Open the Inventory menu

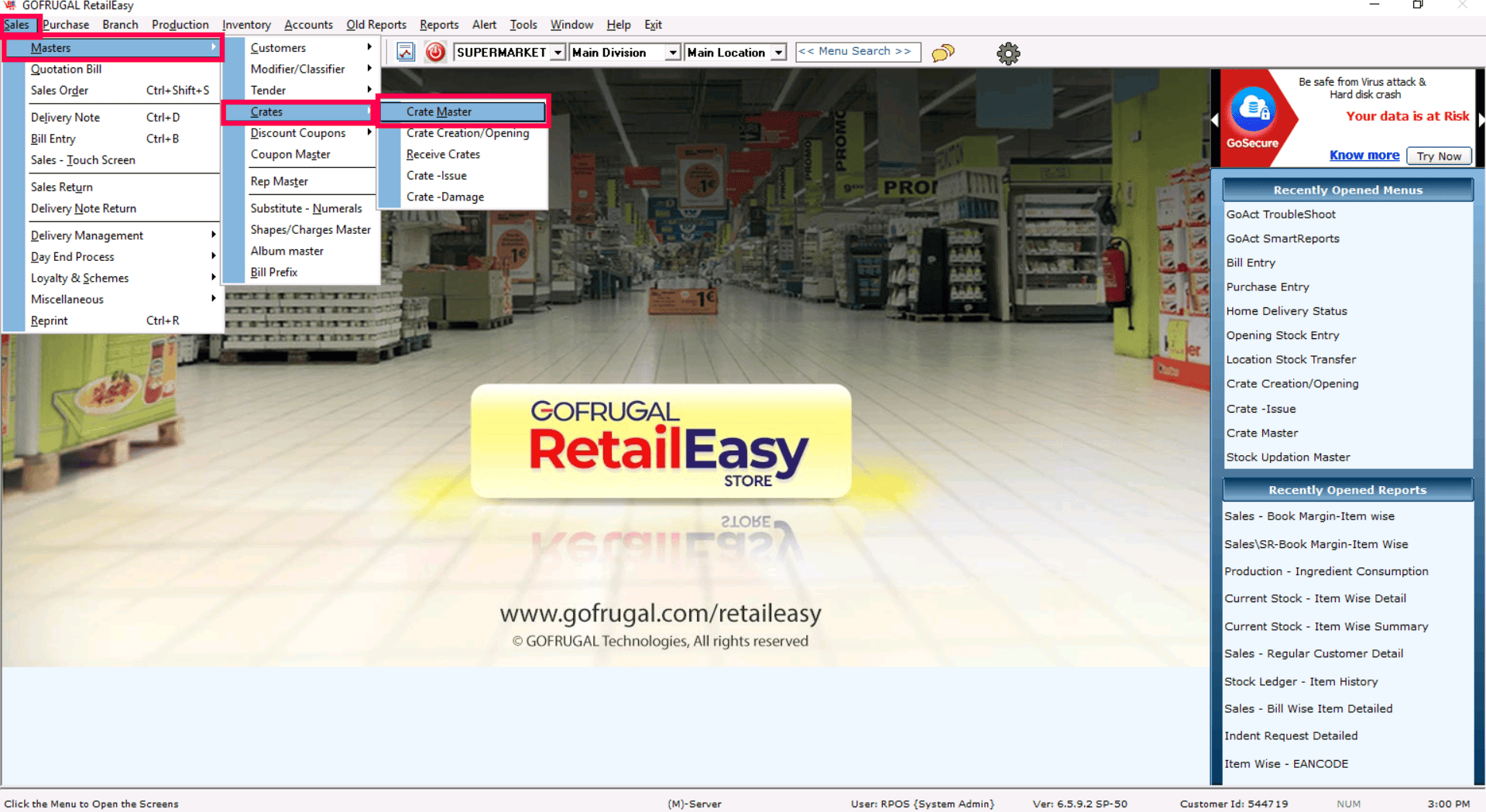coord(246,25)
